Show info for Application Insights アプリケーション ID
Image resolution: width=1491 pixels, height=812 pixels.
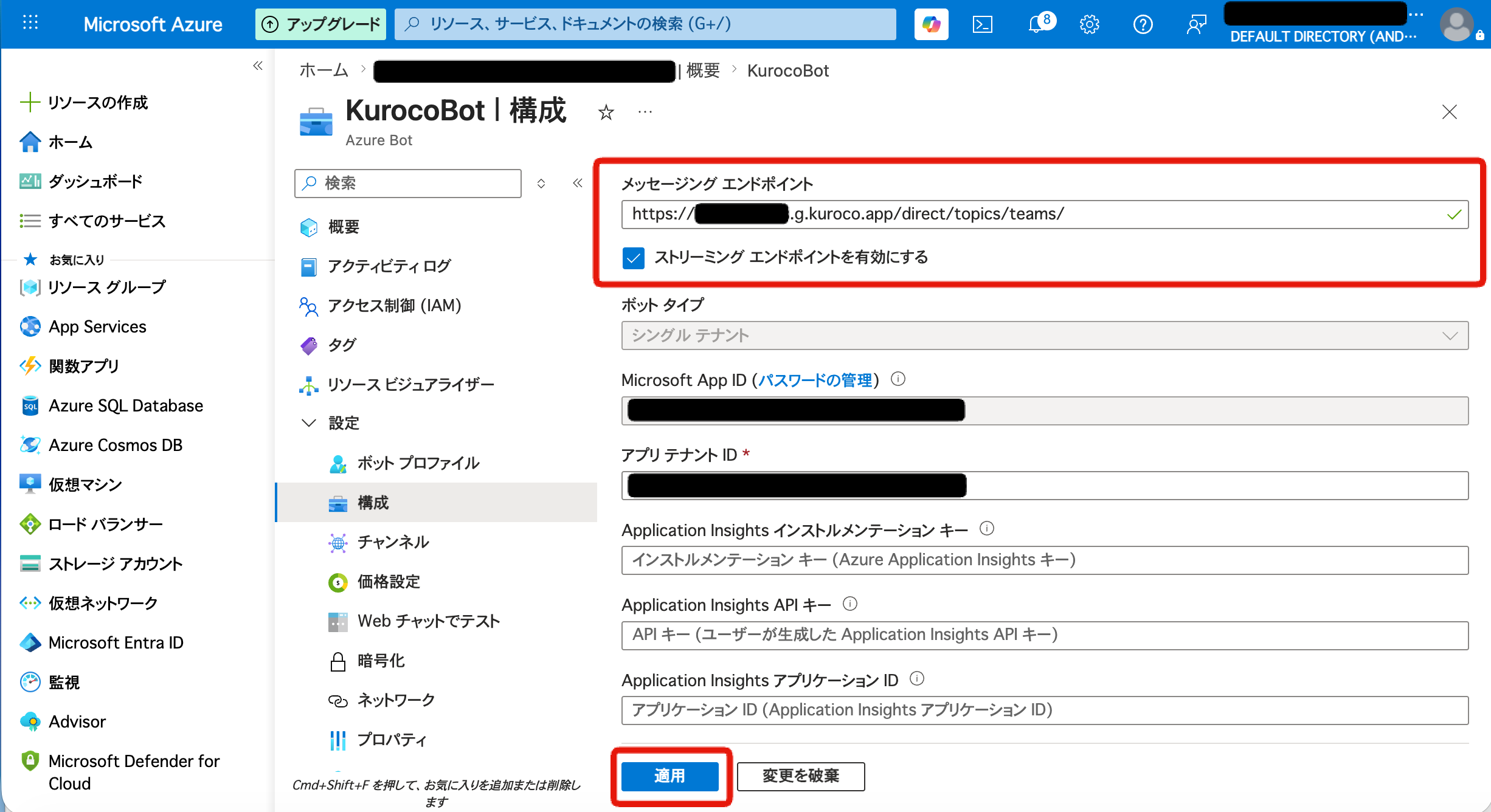point(917,678)
